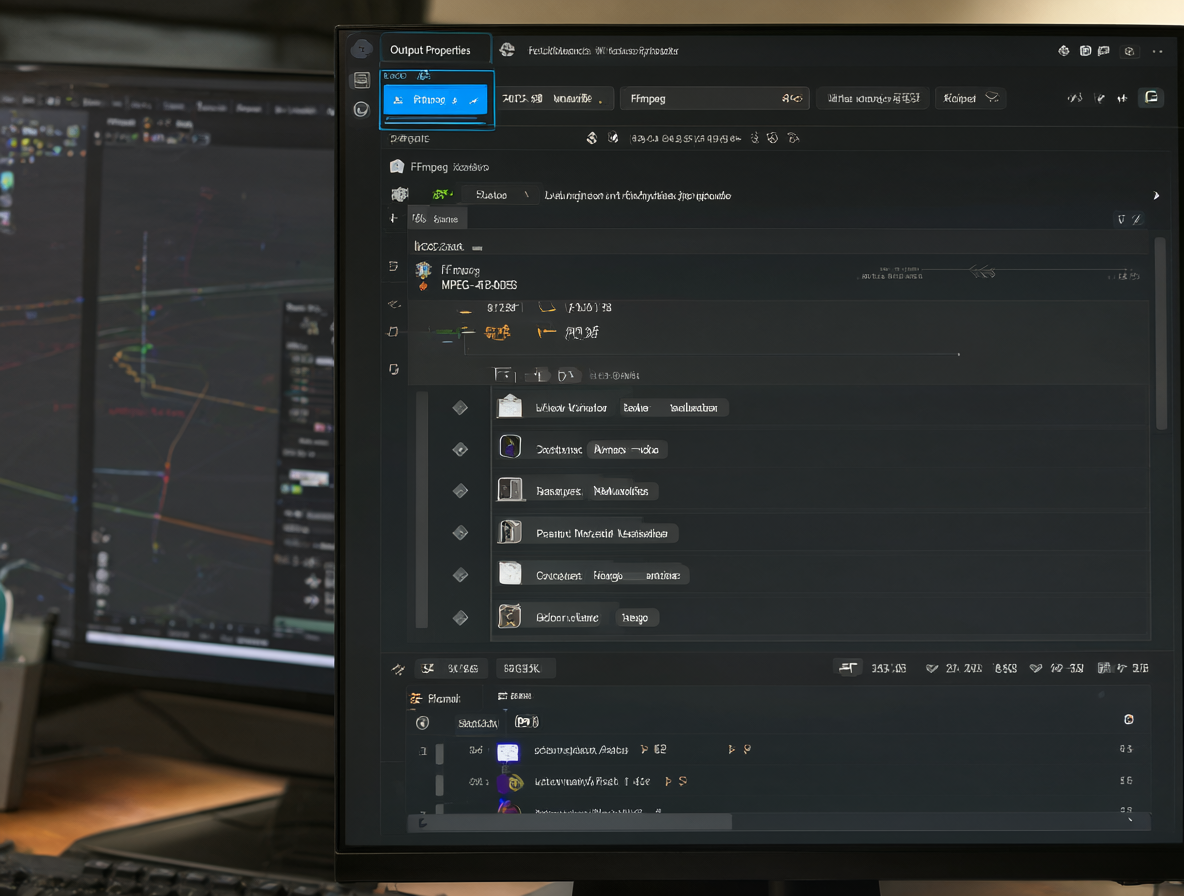Expand the Kolpet dropdown
Viewport: 1184px width, 896px height.
click(x=970, y=98)
